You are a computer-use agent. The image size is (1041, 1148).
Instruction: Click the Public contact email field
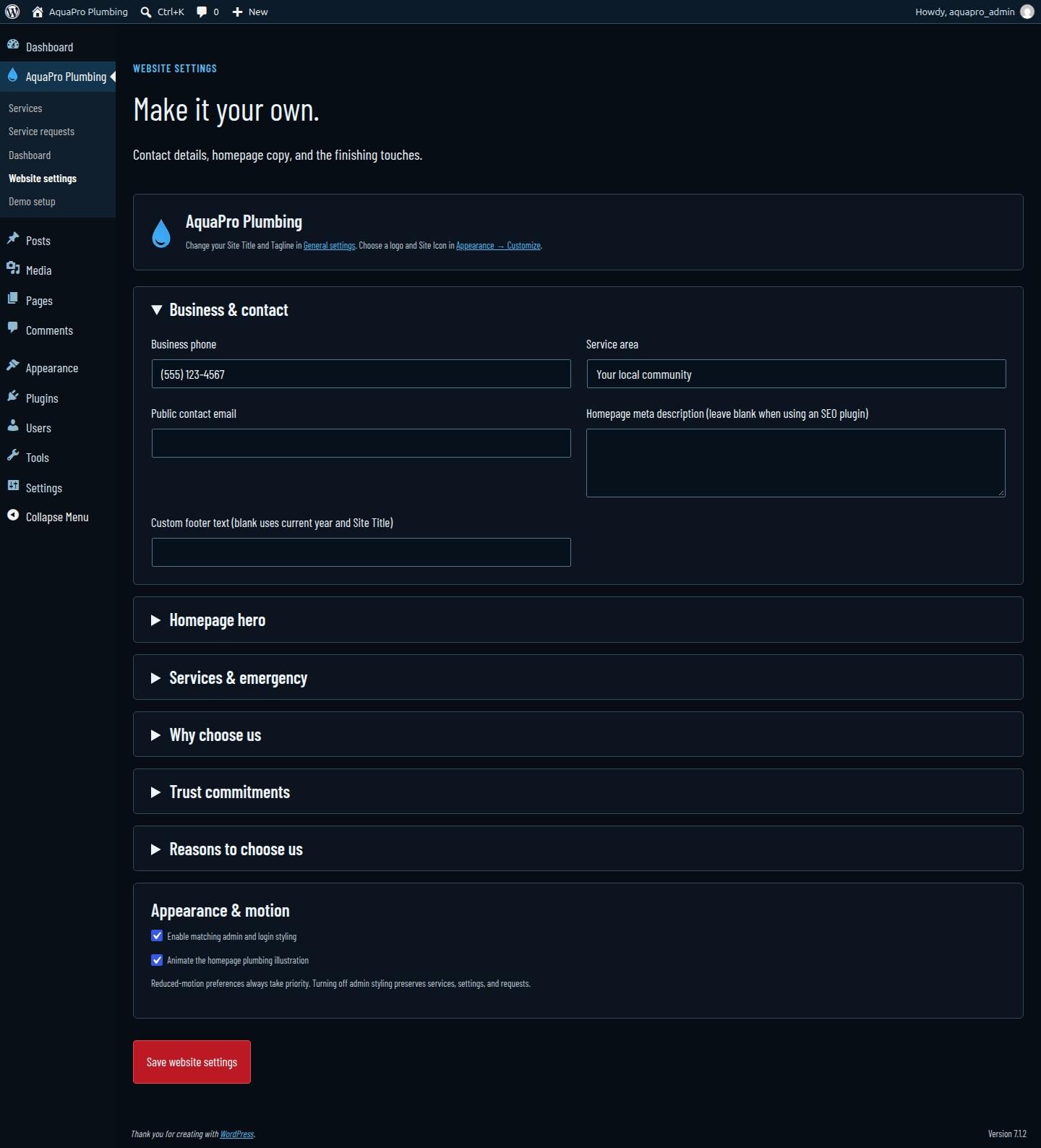pyautogui.click(x=361, y=443)
